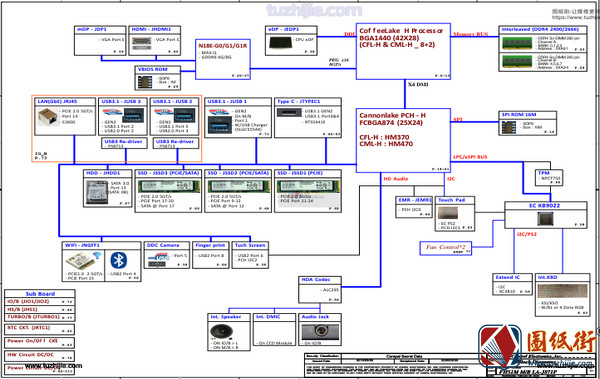The image size is (600, 379).
Task: Click the eDP display panel image
Action: 280,43
